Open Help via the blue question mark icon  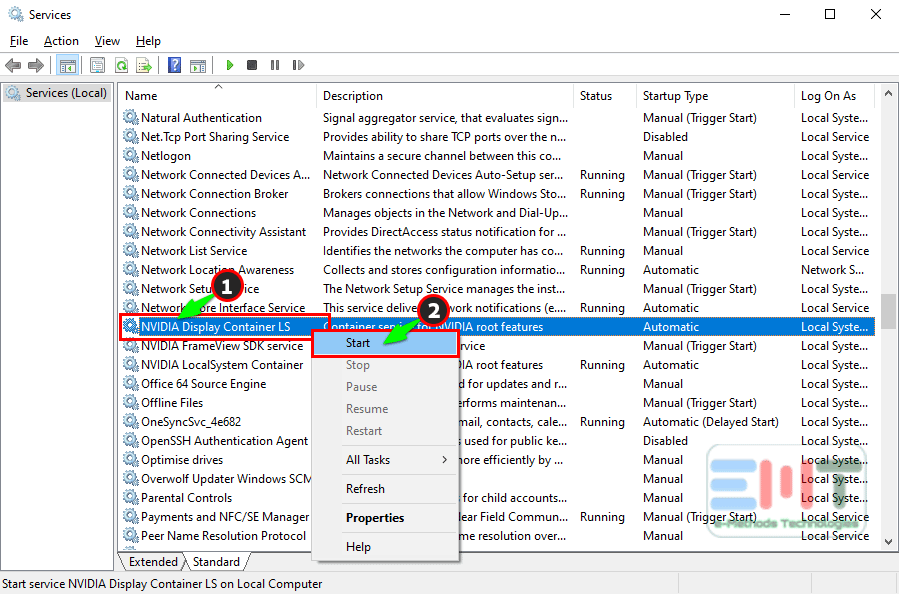pyautogui.click(x=174, y=66)
